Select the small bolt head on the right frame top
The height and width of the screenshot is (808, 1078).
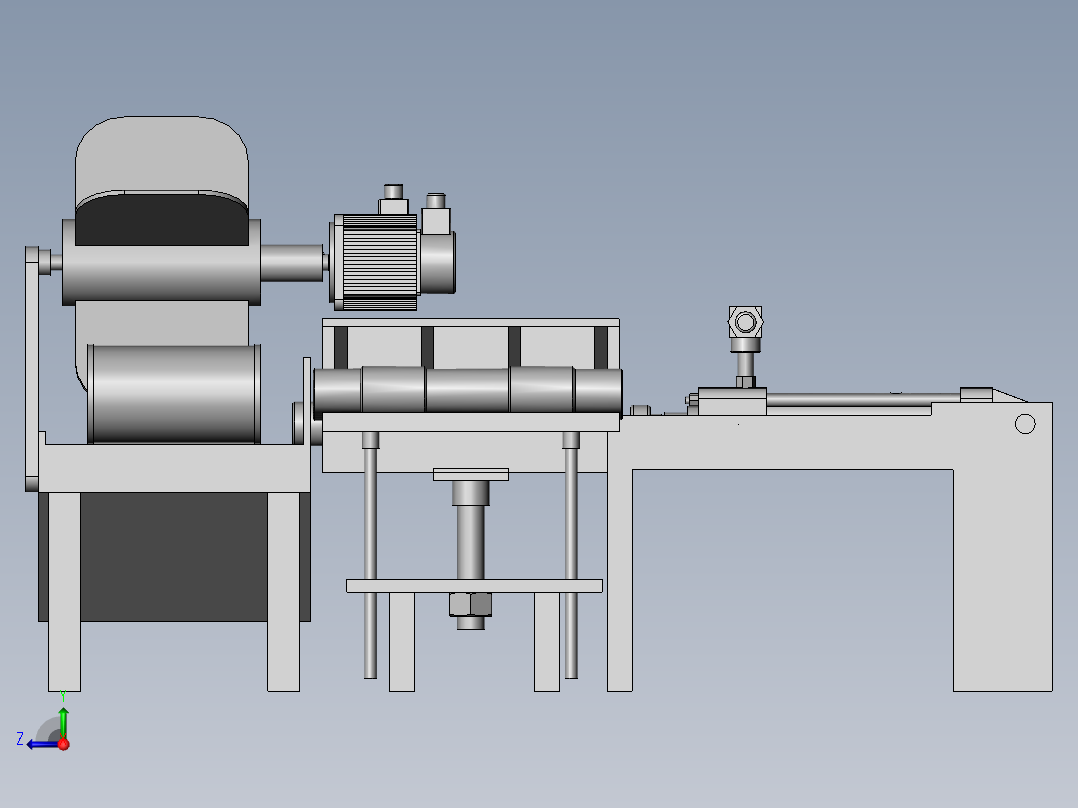pyautogui.click(x=640, y=411)
